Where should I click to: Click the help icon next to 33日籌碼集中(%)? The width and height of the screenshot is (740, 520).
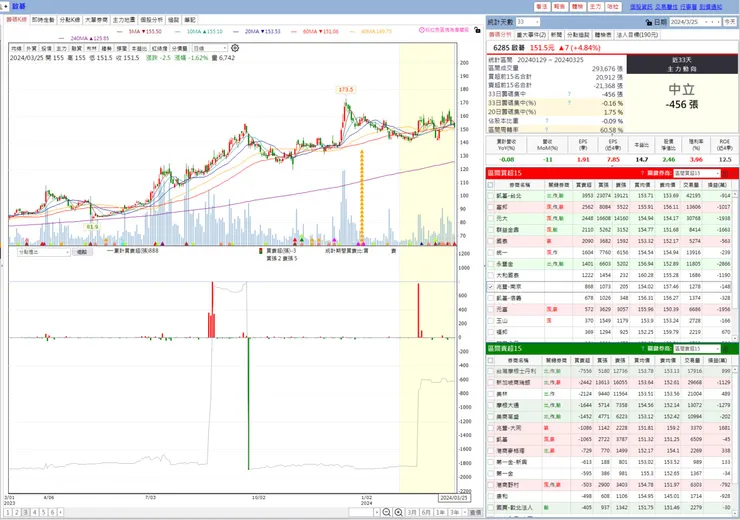point(569,102)
